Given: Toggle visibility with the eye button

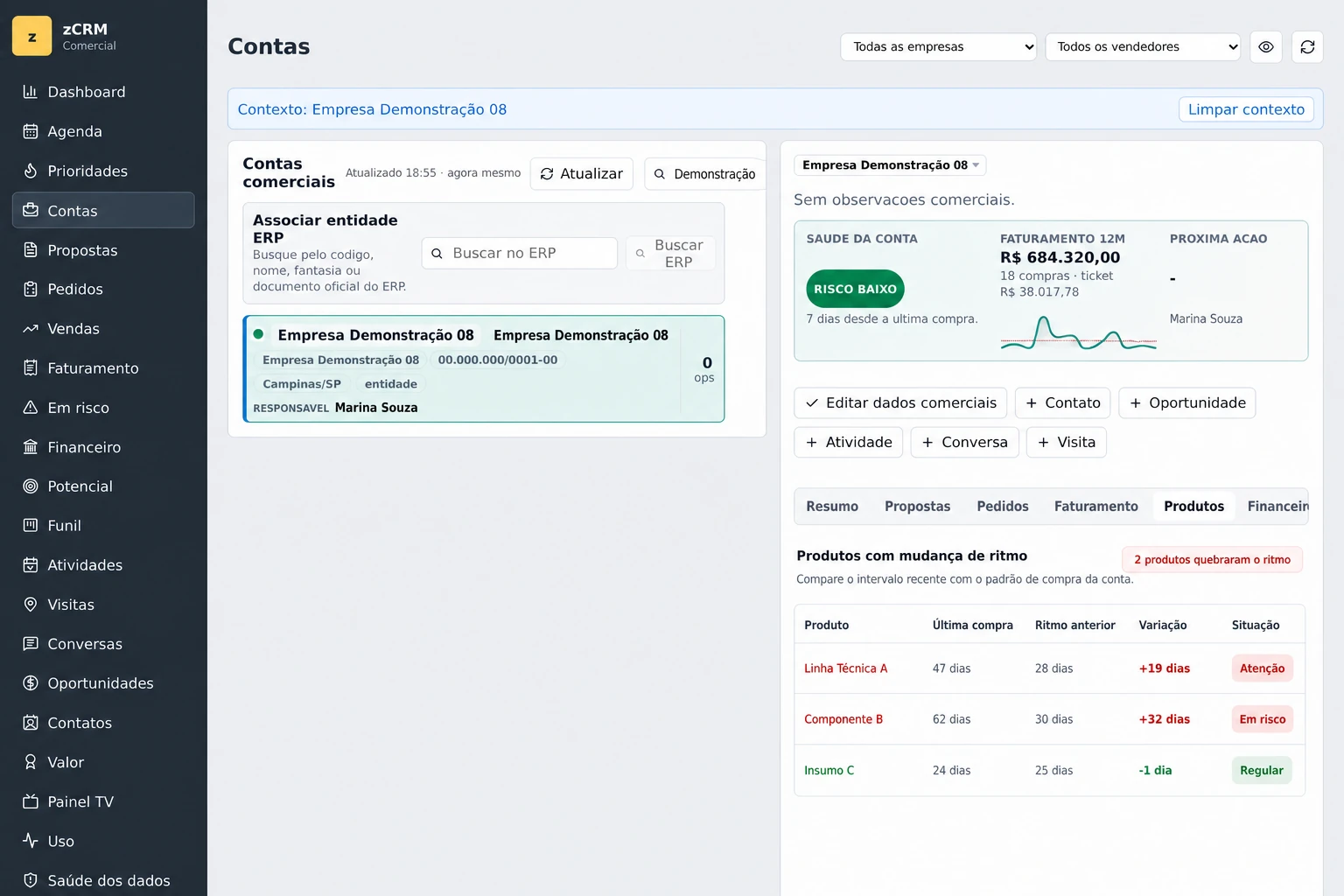Looking at the screenshot, I should click(1266, 46).
